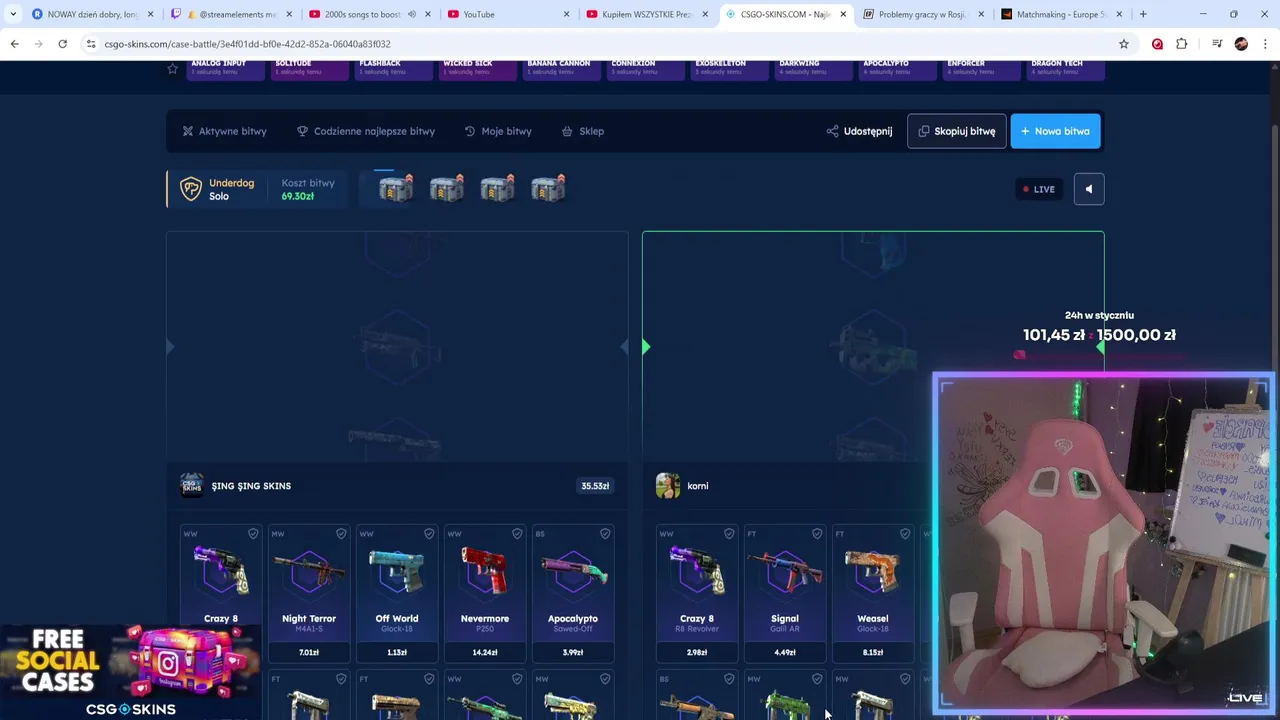Click the Underdog mode badge icon
Image resolution: width=1280 pixels, height=720 pixels.
[x=190, y=189]
